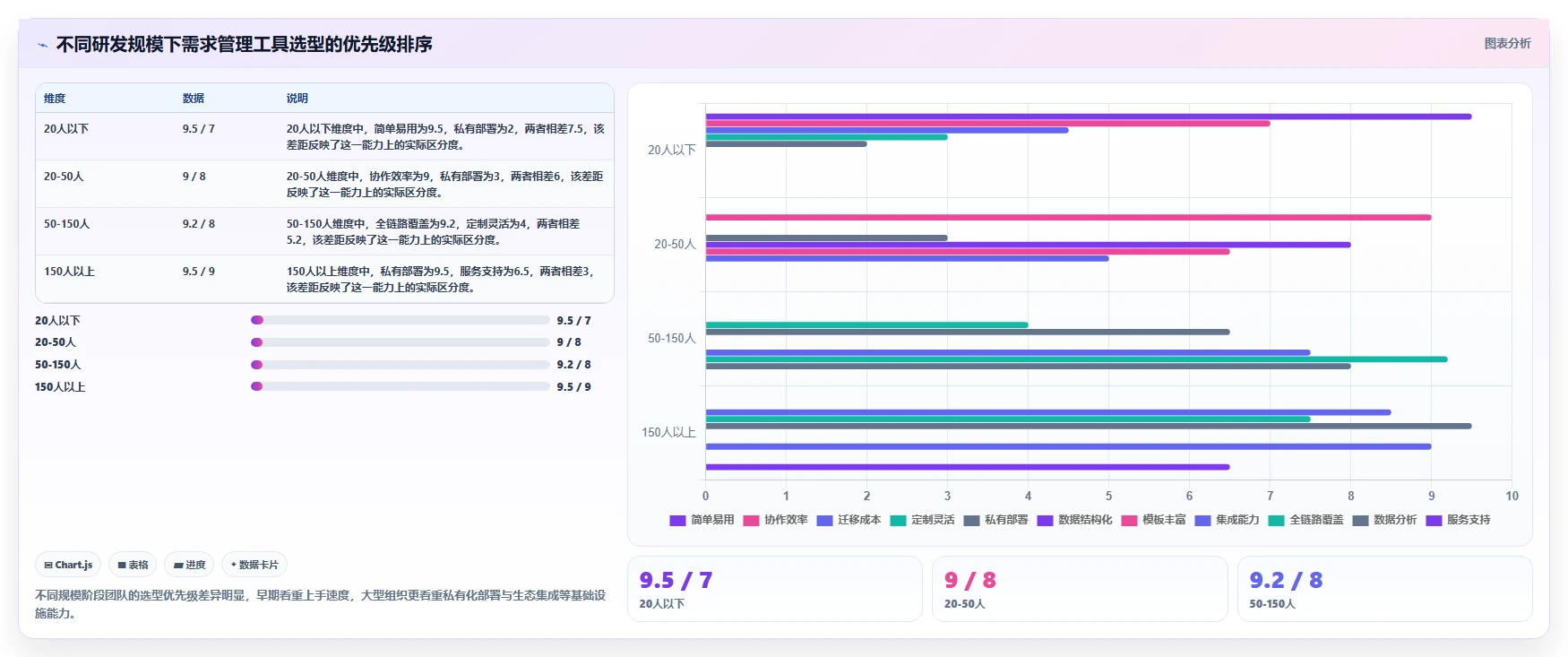Click the description starting 150人以上维度中，私有部署为9.5

pyautogui.click(x=441, y=280)
